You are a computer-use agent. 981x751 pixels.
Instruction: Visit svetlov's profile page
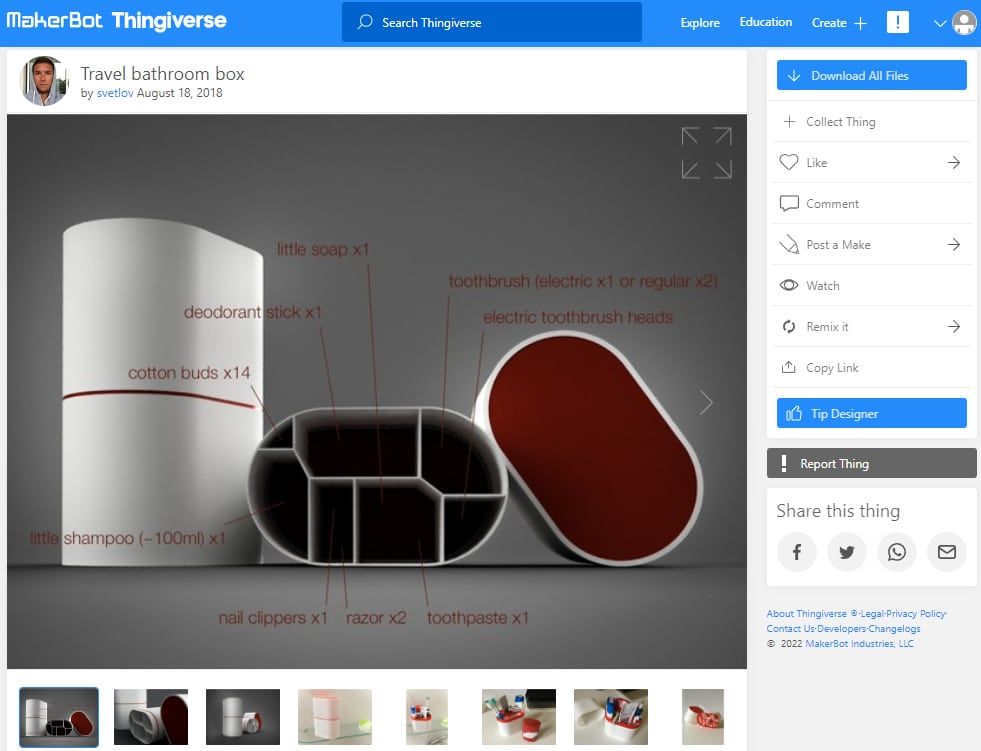118,91
